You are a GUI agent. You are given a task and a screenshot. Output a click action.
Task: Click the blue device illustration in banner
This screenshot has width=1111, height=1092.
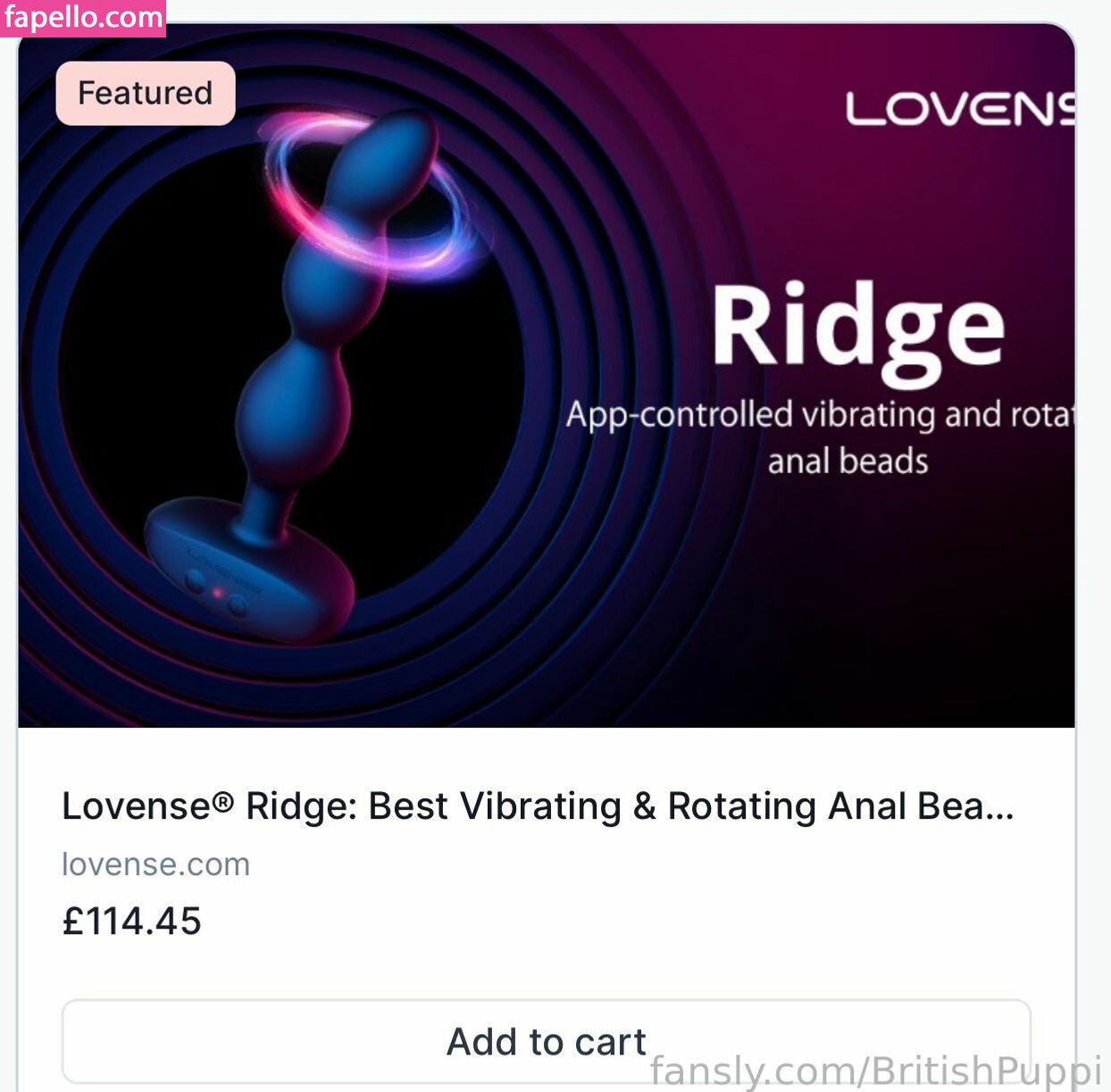(296, 375)
